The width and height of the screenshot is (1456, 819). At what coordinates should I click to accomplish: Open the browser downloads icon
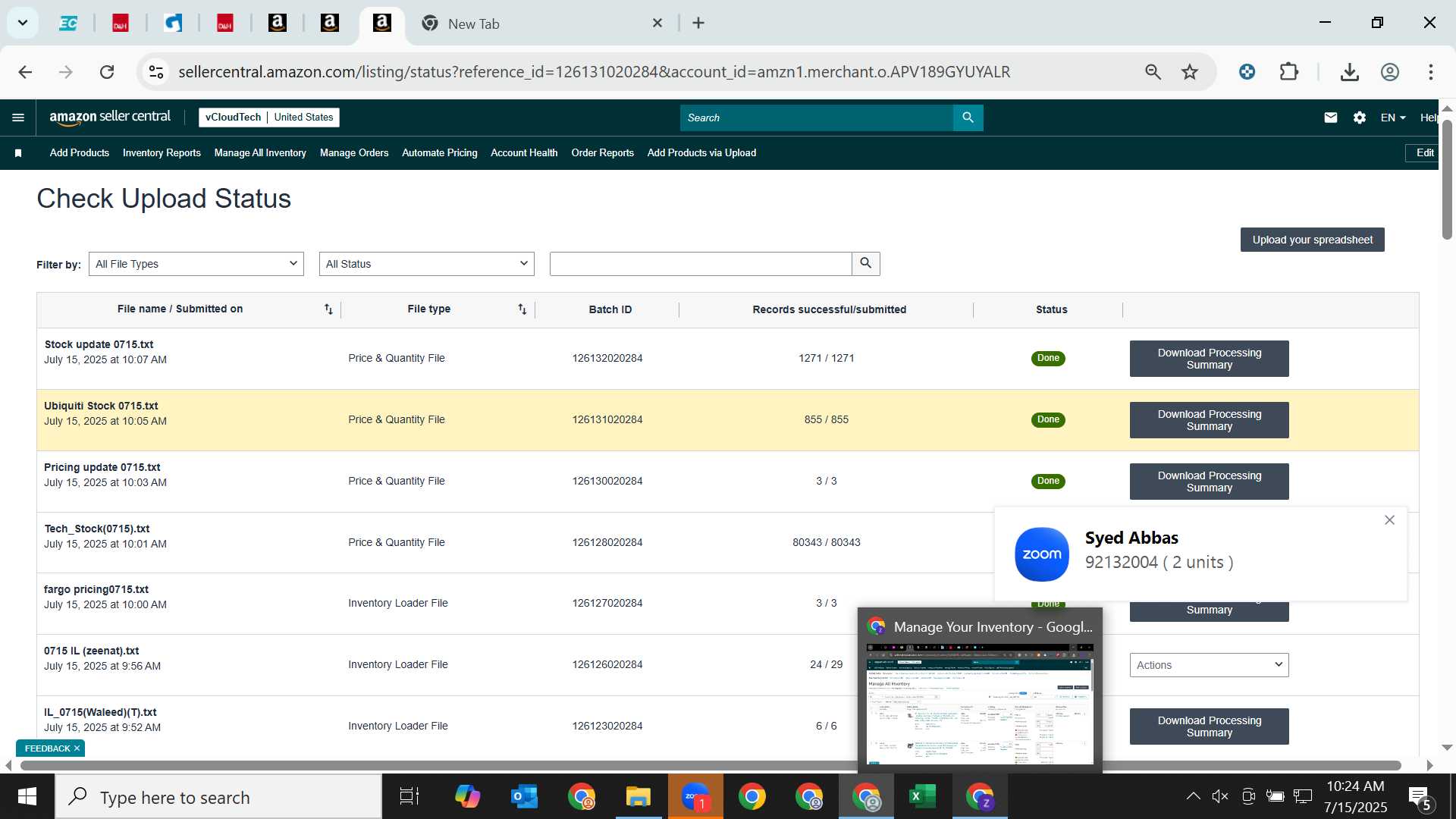tap(1349, 72)
